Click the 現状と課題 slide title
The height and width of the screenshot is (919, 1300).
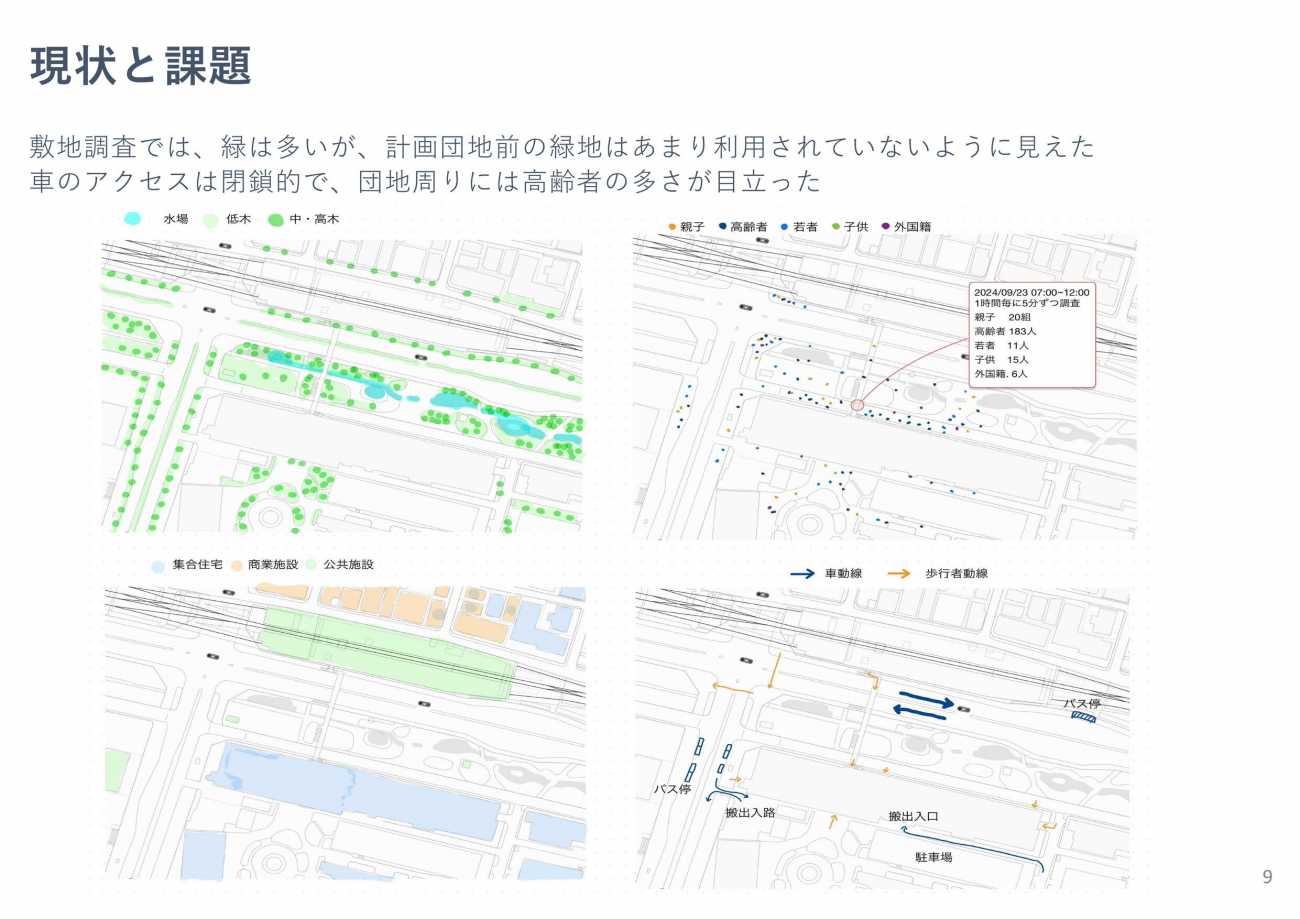click(141, 67)
